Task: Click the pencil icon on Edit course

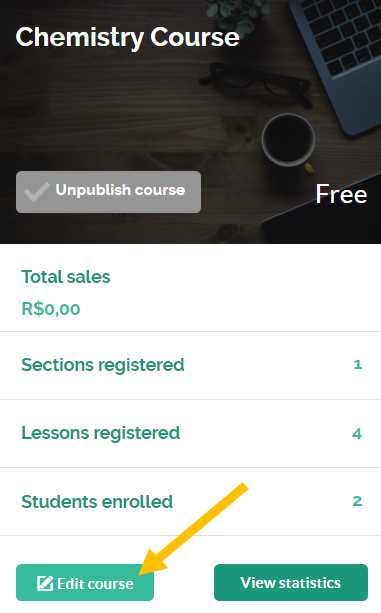Action: tap(45, 583)
